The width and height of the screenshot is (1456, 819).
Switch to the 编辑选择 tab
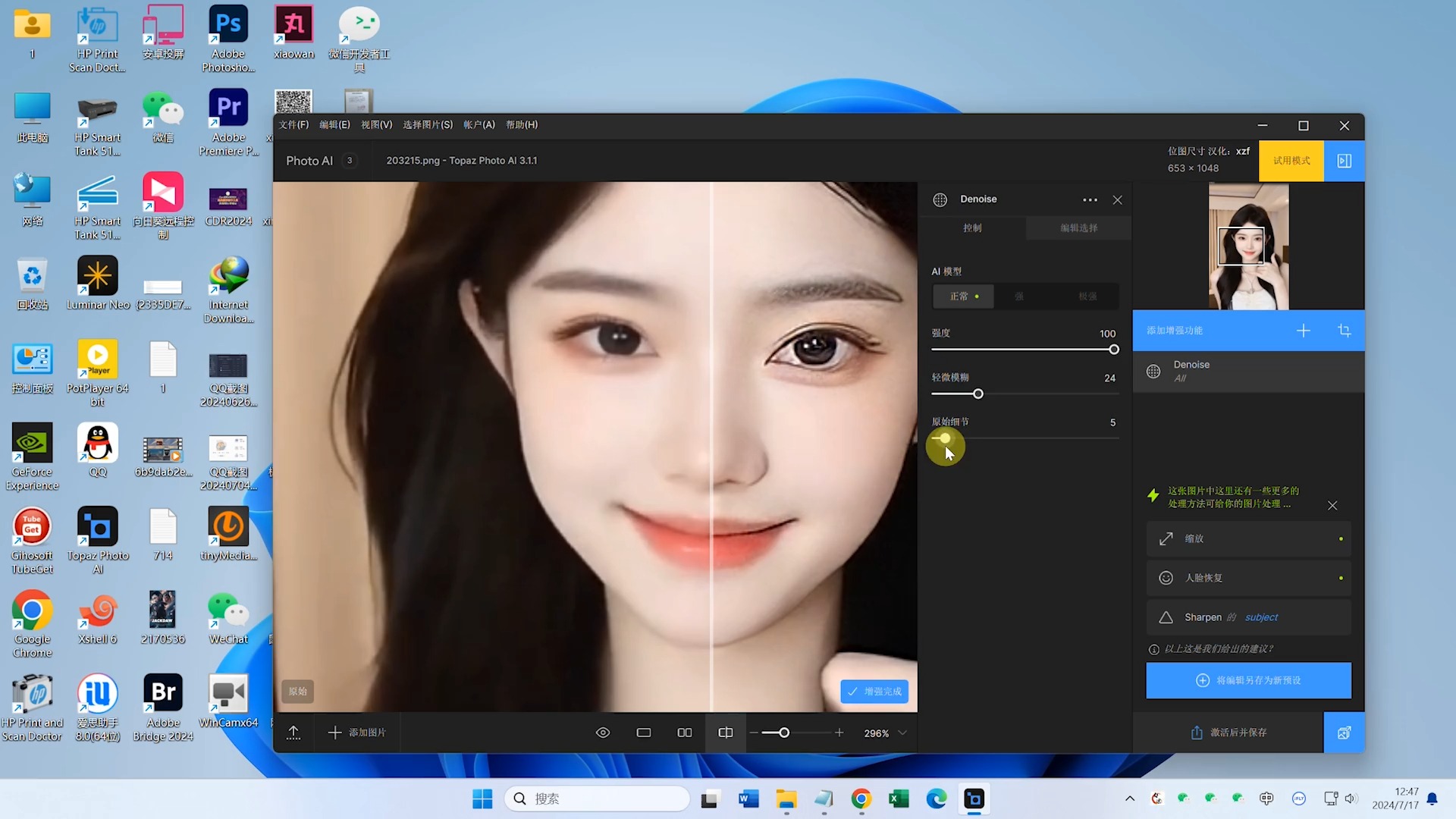pyautogui.click(x=1078, y=227)
